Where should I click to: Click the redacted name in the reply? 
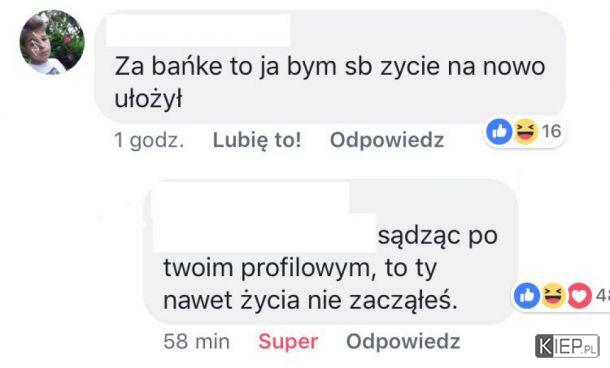(x=264, y=219)
